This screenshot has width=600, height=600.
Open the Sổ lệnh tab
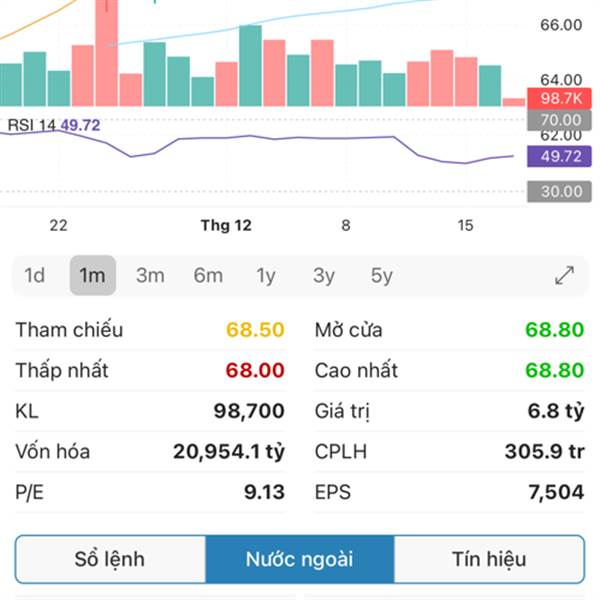110,559
